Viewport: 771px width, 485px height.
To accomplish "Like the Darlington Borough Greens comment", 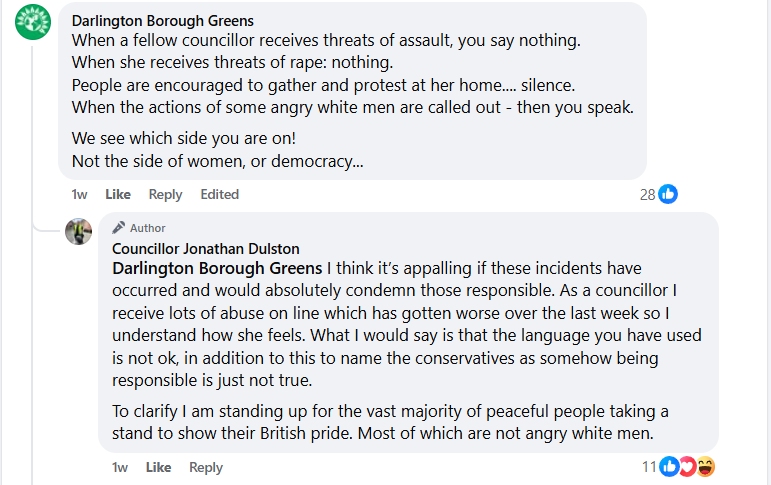I will pyautogui.click(x=118, y=194).
